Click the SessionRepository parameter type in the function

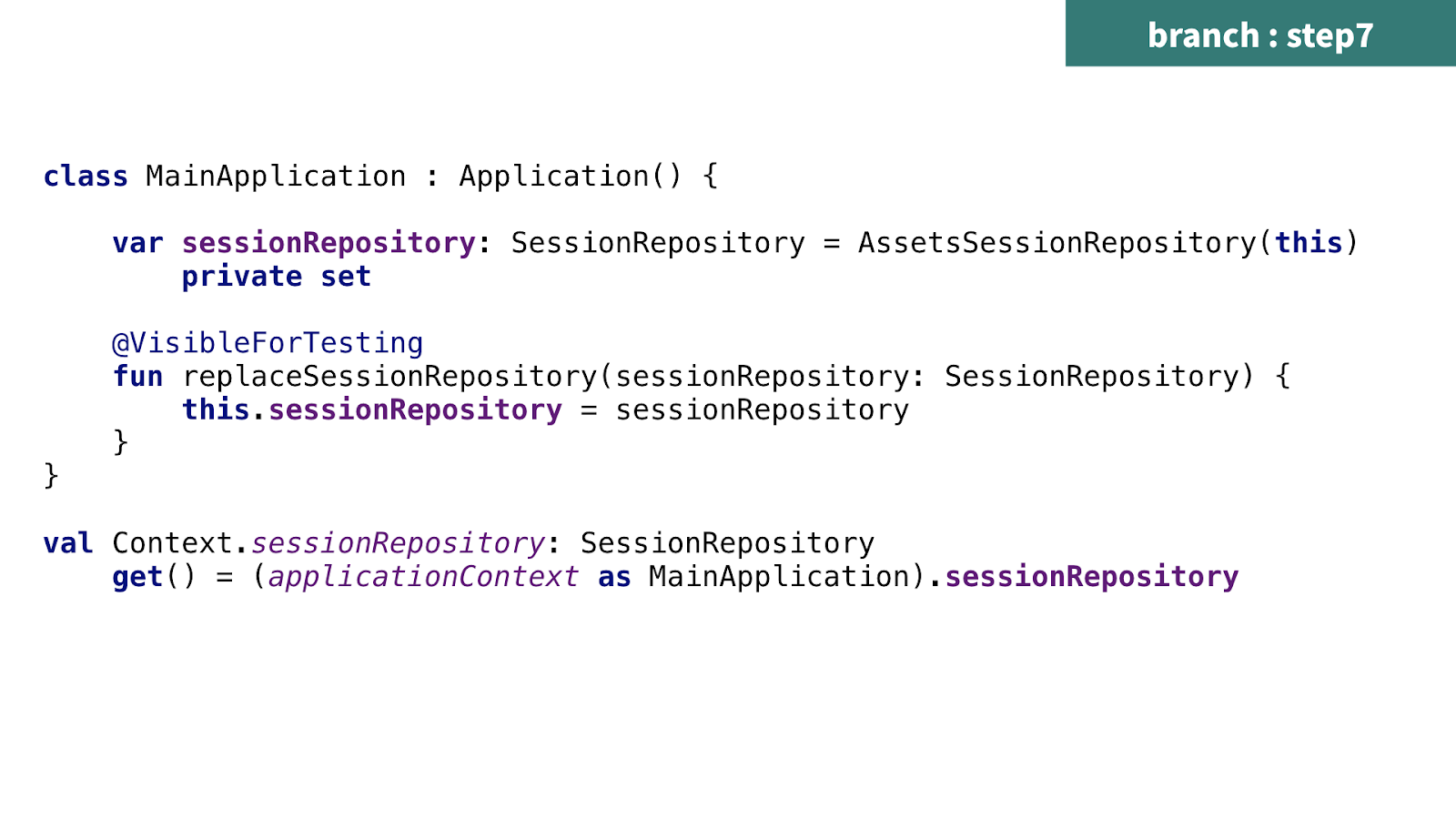click(1092, 376)
